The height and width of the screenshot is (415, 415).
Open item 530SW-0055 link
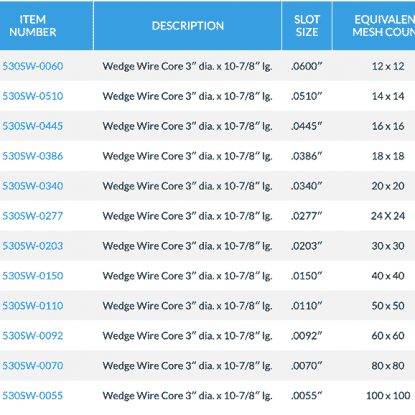tap(33, 395)
